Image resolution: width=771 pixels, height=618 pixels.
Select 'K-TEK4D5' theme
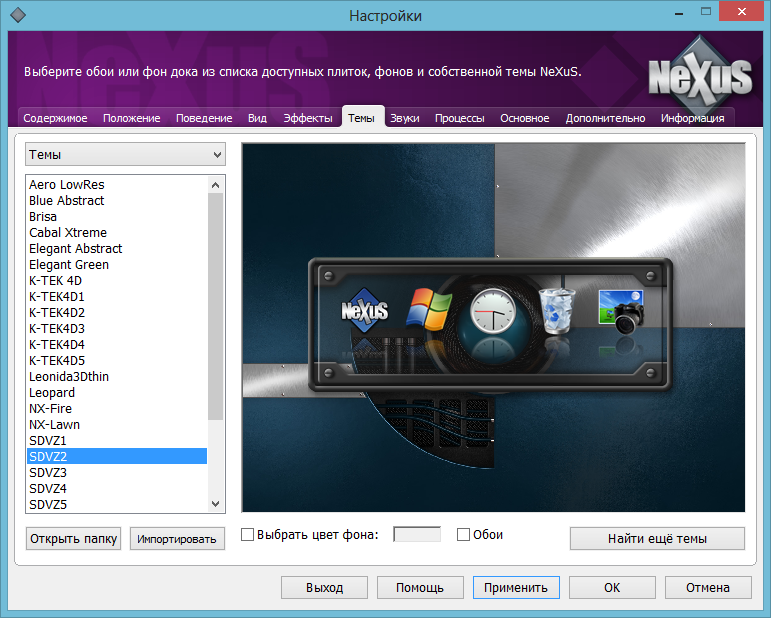point(117,360)
